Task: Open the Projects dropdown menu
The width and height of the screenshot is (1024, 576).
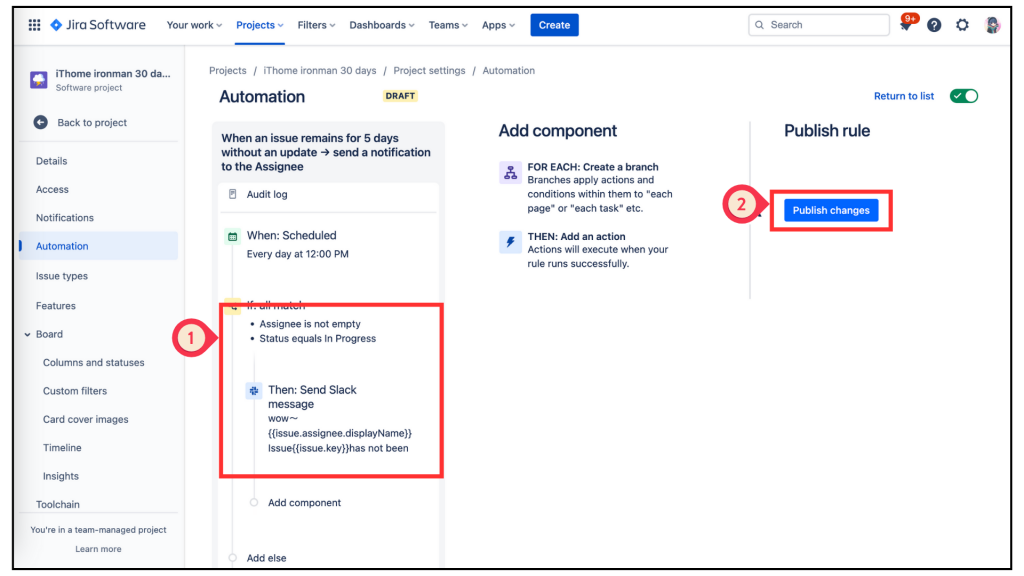Action: coord(259,25)
